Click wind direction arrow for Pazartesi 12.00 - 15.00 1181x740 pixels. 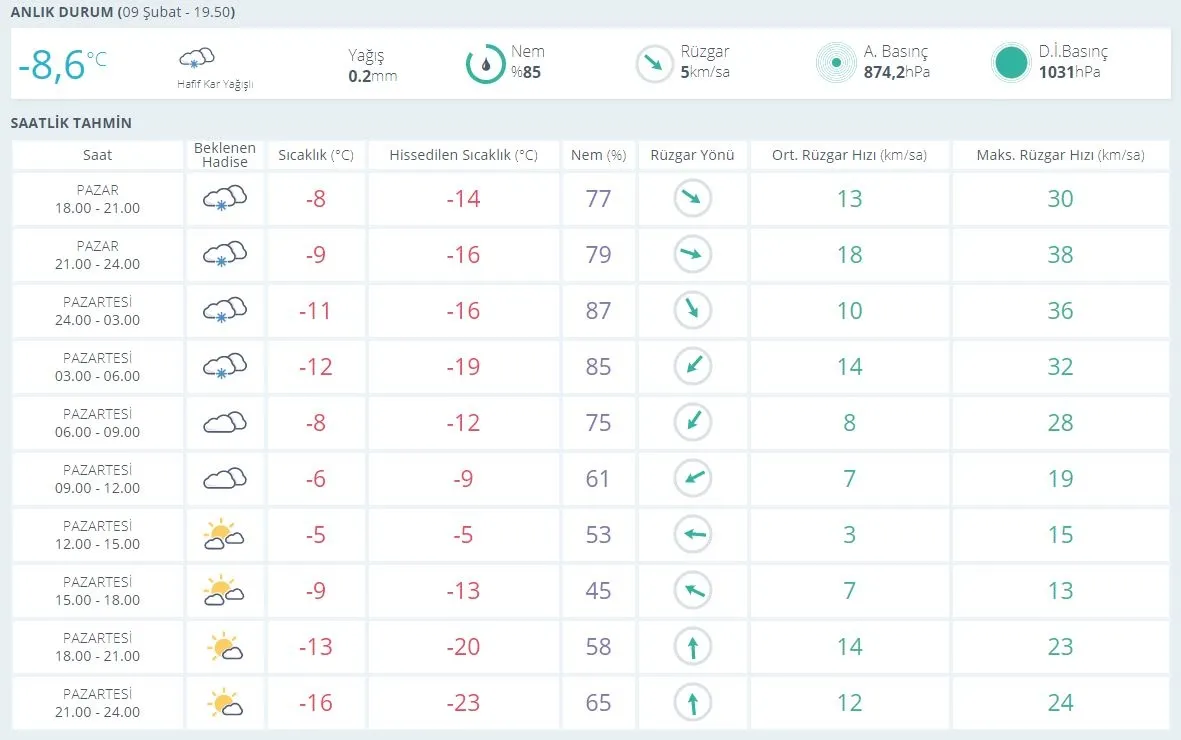point(692,535)
